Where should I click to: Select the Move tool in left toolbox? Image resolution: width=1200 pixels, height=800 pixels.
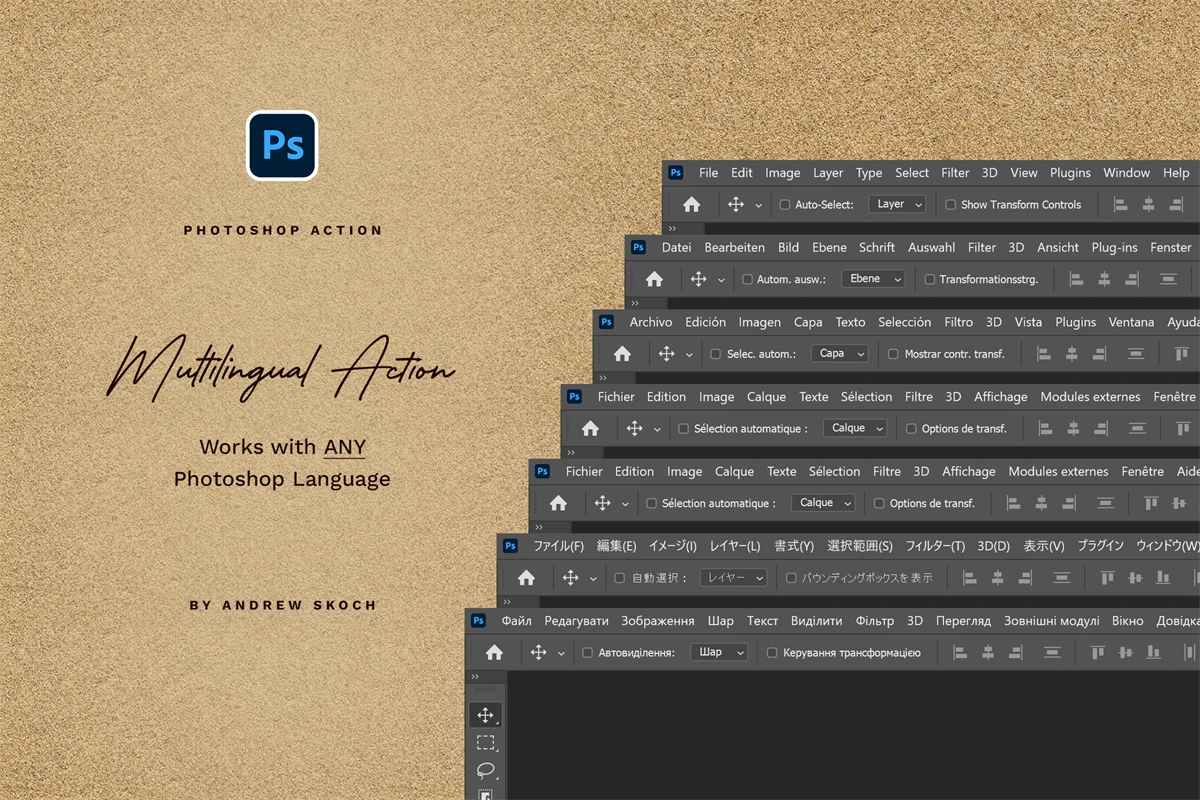[x=485, y=715]
